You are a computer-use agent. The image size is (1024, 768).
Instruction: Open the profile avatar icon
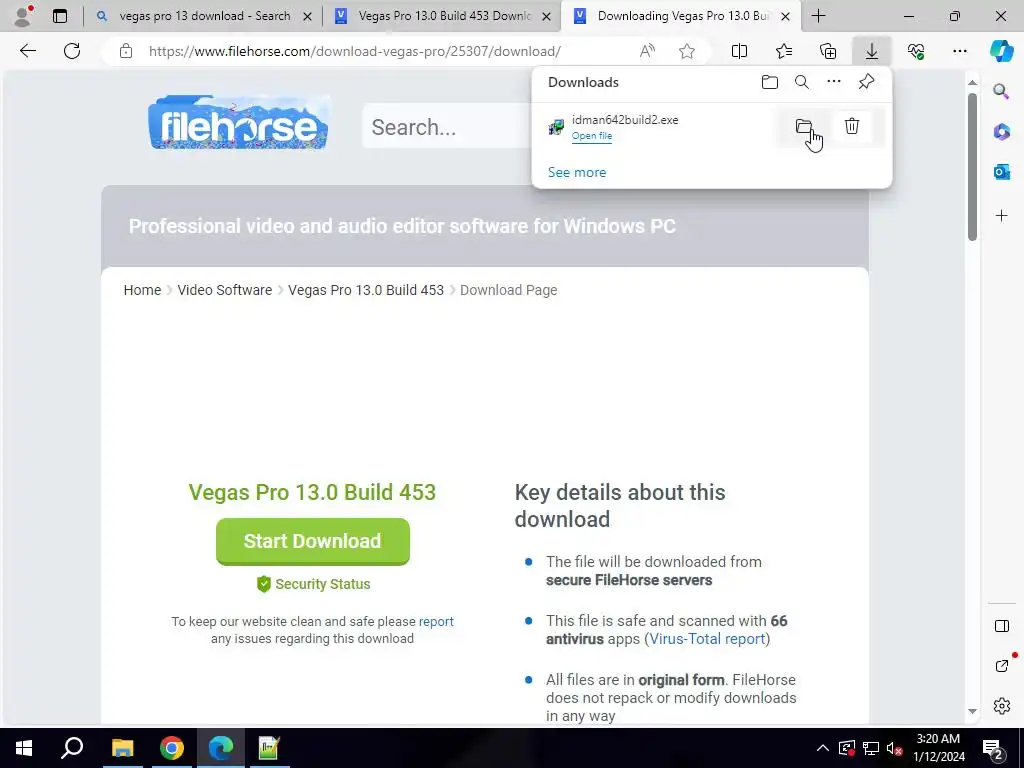pos(22,16)
